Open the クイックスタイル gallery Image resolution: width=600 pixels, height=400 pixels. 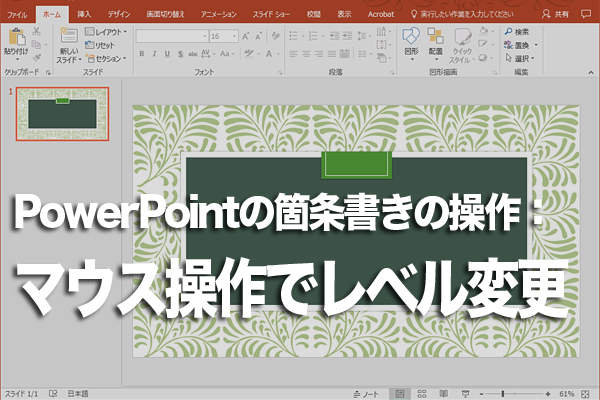click(x=462, y=45)
